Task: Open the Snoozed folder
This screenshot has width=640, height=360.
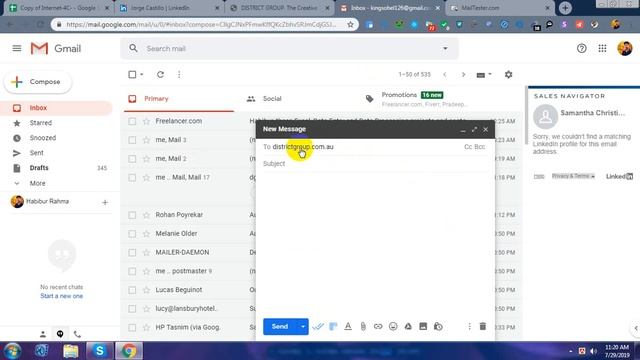Action: tap(42, 138)
